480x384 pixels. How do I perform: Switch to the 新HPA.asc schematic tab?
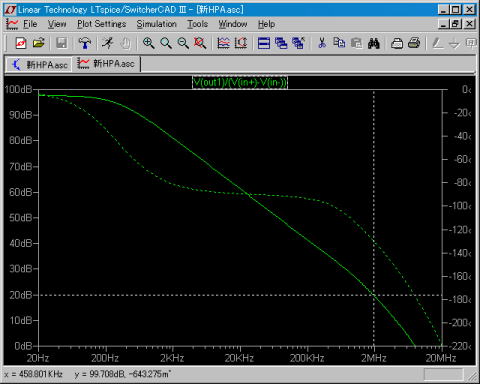tap(39, 64)
